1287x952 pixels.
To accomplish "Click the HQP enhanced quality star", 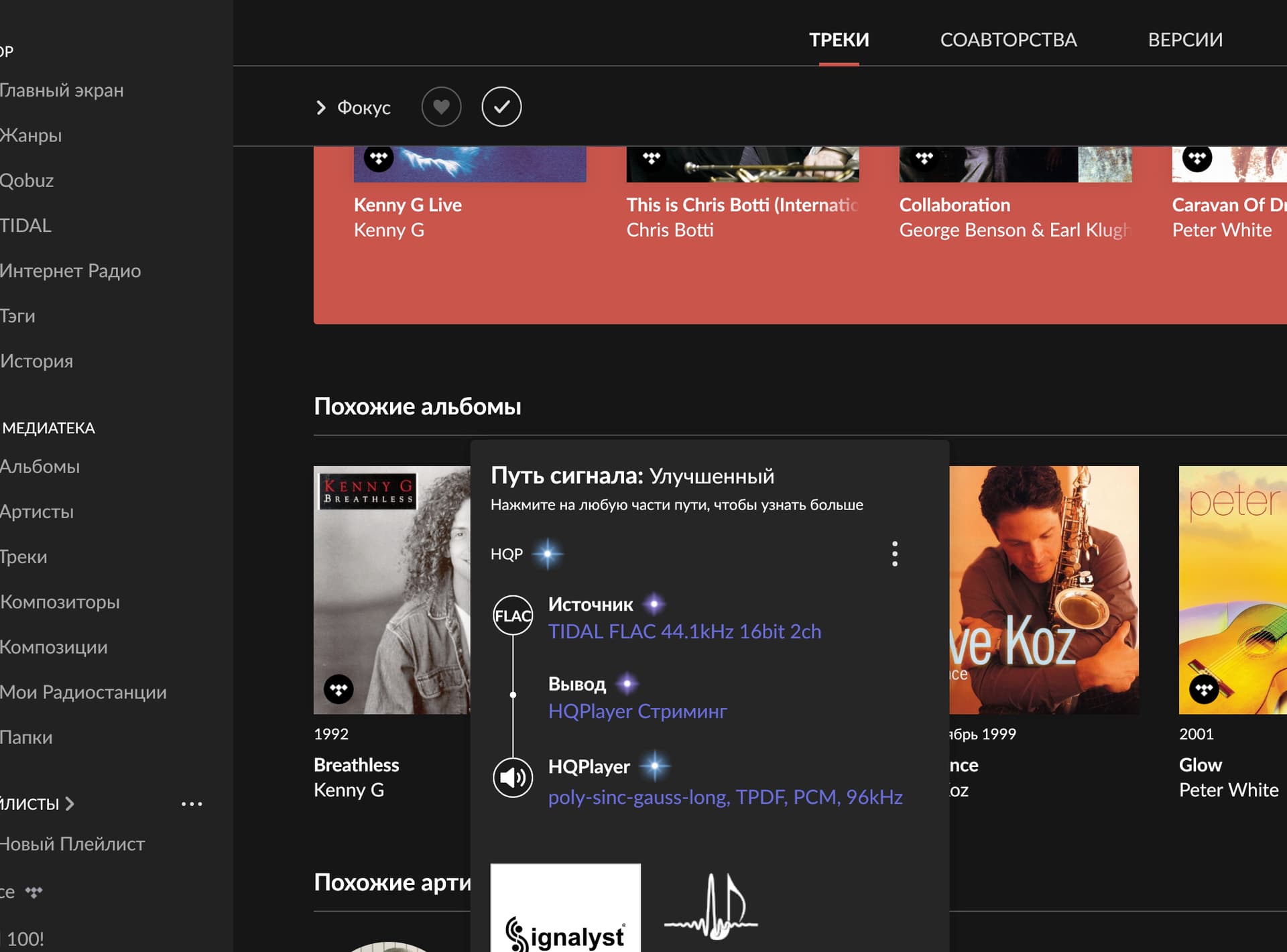I will pos(548,554).
